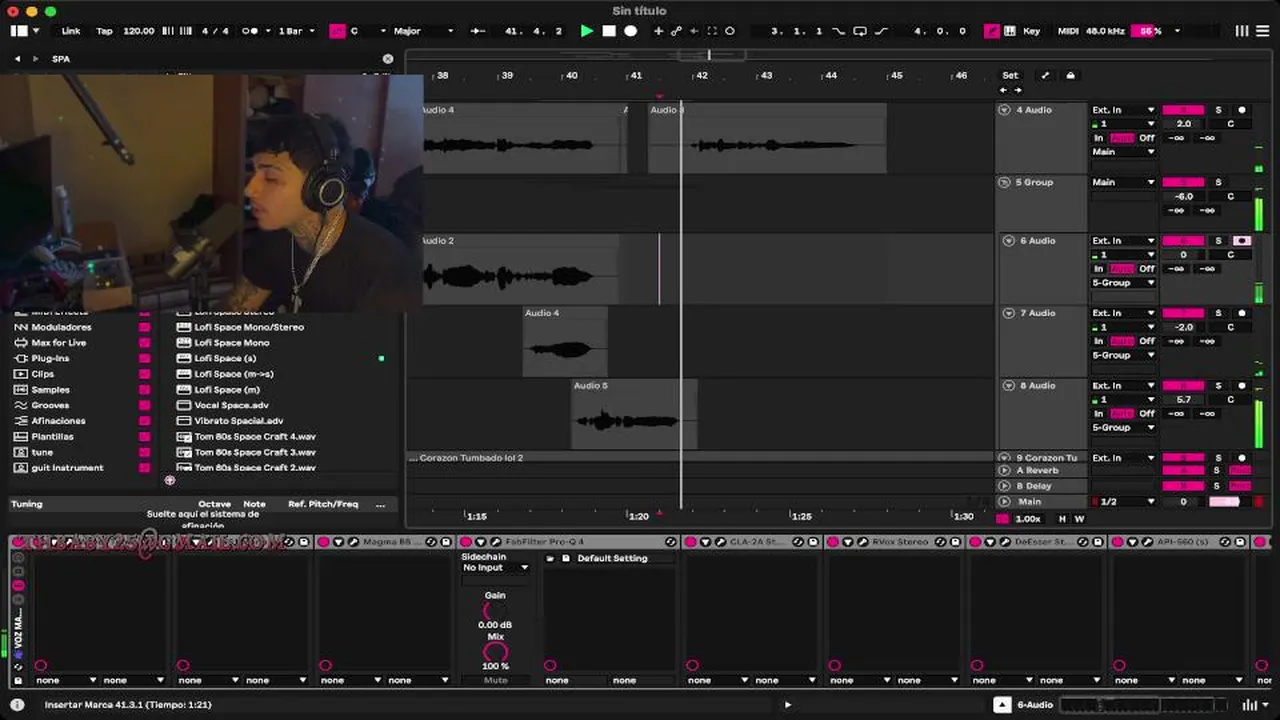Viewport: 1280px width, 720px height.
Task: Open the 4 Audio Ext. In input dropdown
Action: pos(1123,110)
